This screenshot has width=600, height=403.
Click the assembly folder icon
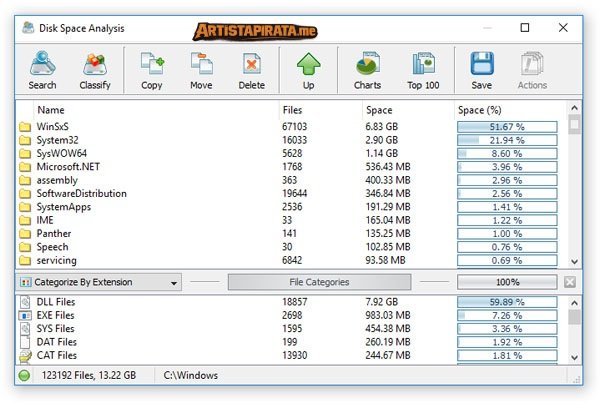point(25,180)
